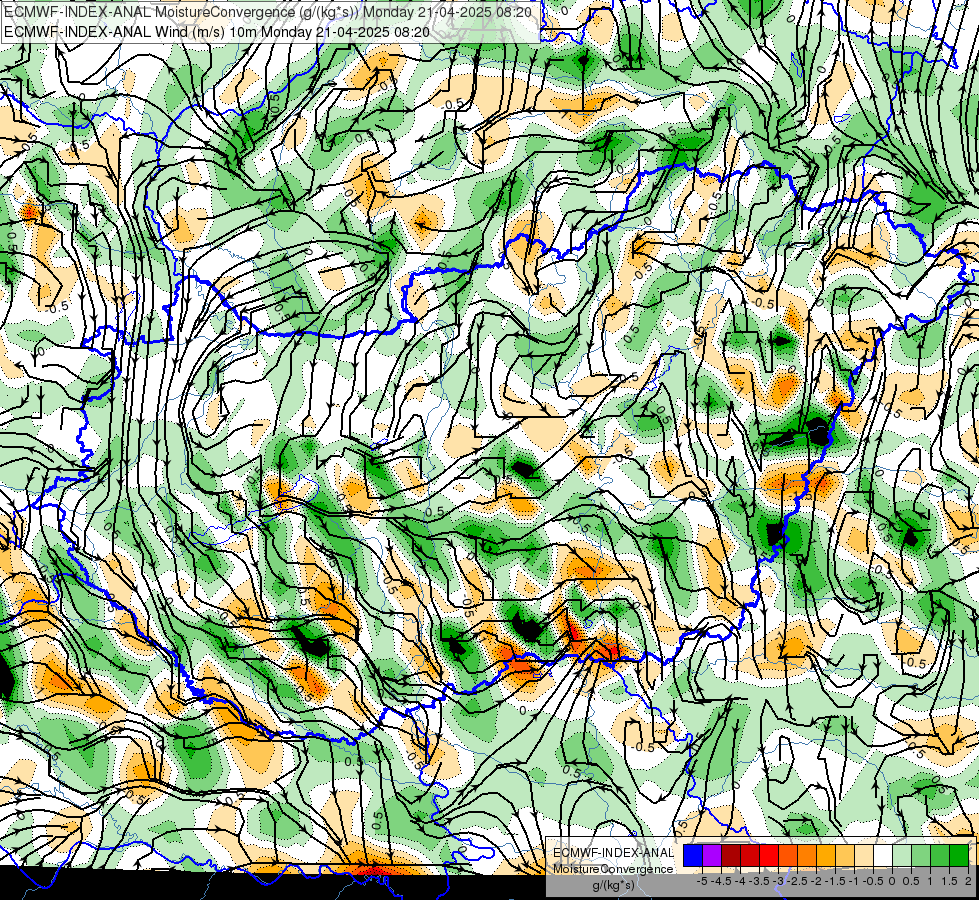Click the legend tick value -5
Viewport: 979px width, 900px height.
click(702, 881)
